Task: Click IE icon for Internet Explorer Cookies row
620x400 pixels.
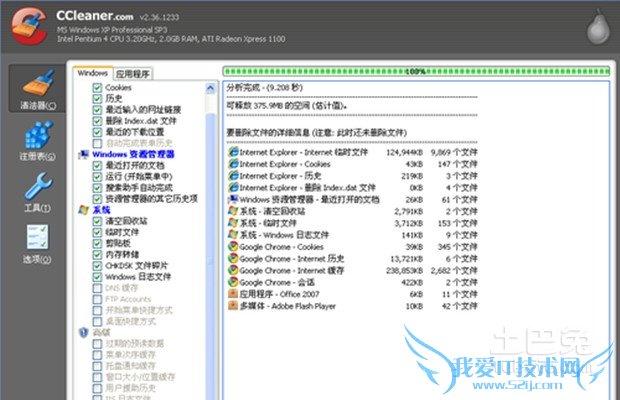Action: coord(233,164)
